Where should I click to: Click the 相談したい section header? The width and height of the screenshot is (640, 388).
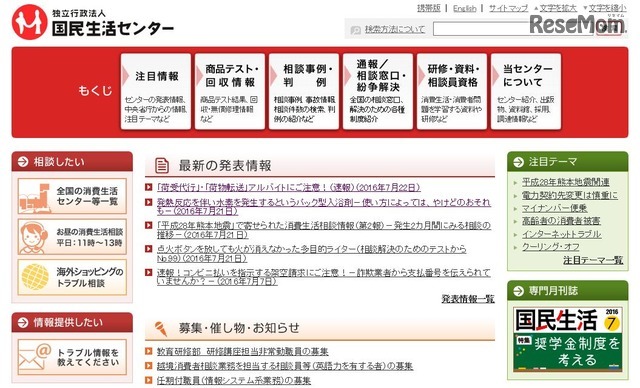[x=72, y=162]
